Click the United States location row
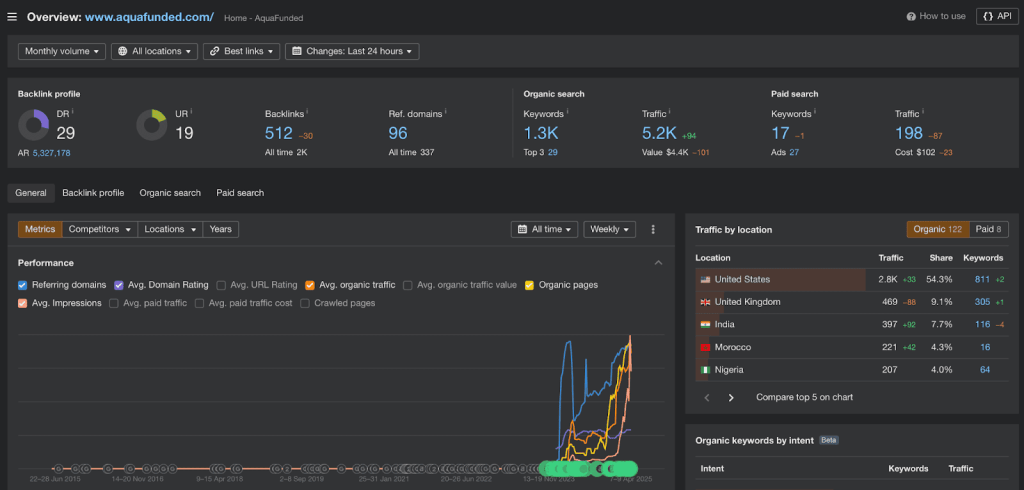The image size is (1024, 490). pos(852,280)
